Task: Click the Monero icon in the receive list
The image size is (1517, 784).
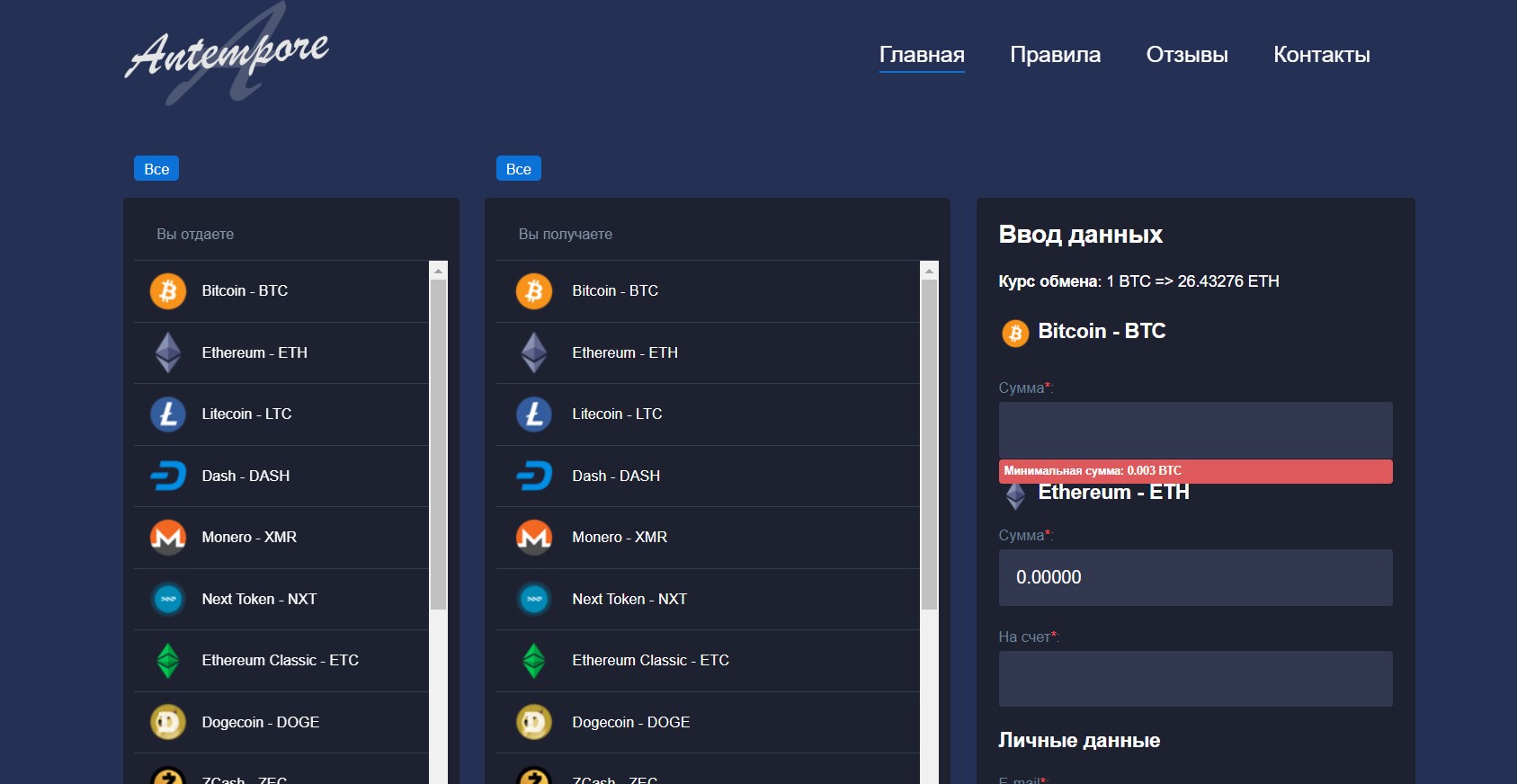Action: 534,538
